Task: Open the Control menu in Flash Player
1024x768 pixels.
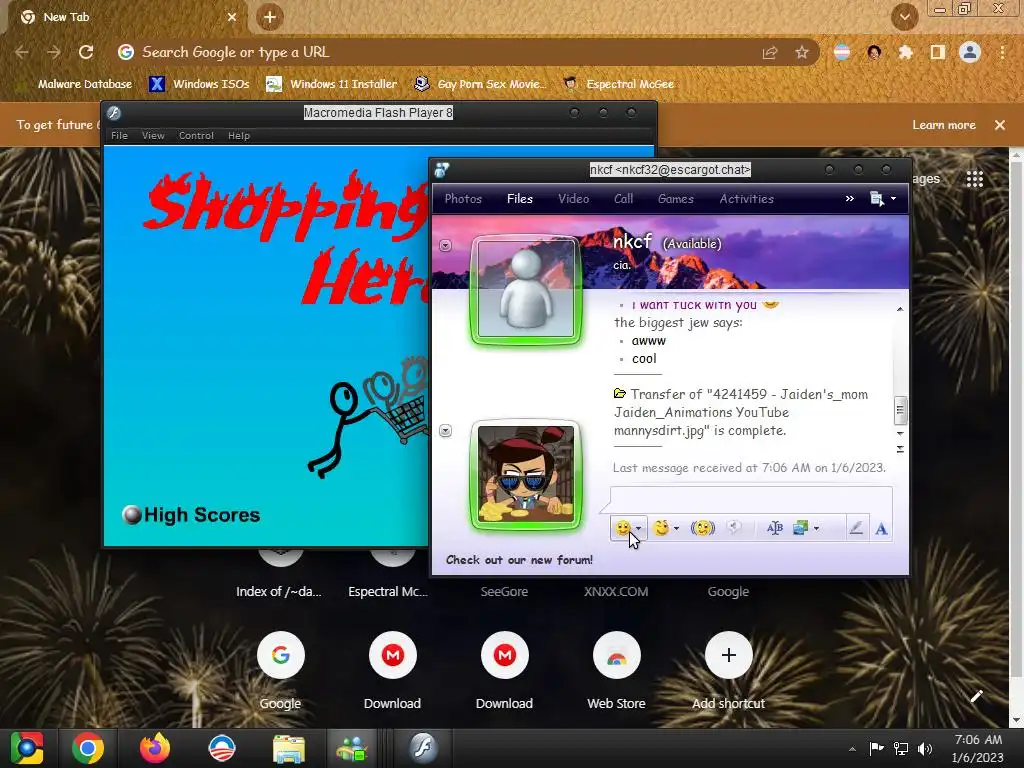Action: coord(197,136)
